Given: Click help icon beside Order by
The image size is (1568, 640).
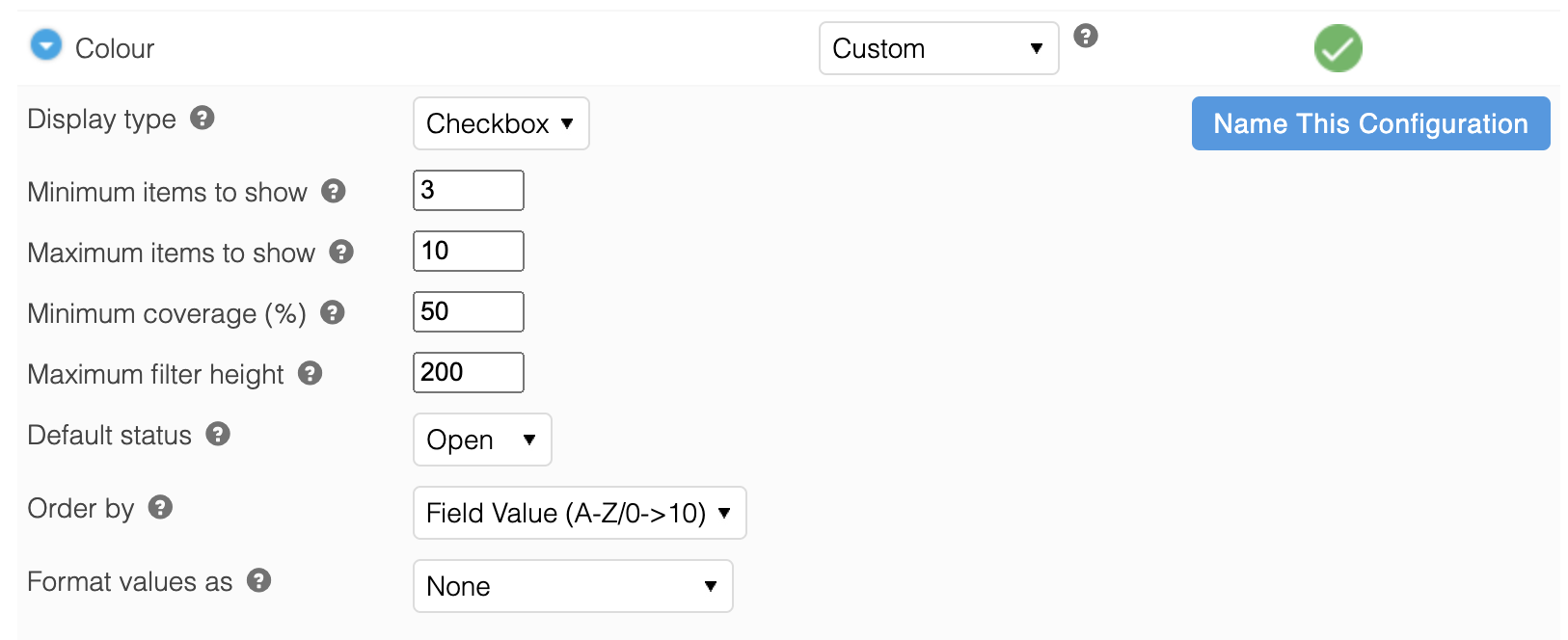Looking at the screenshot, I should tap(160, 507).
